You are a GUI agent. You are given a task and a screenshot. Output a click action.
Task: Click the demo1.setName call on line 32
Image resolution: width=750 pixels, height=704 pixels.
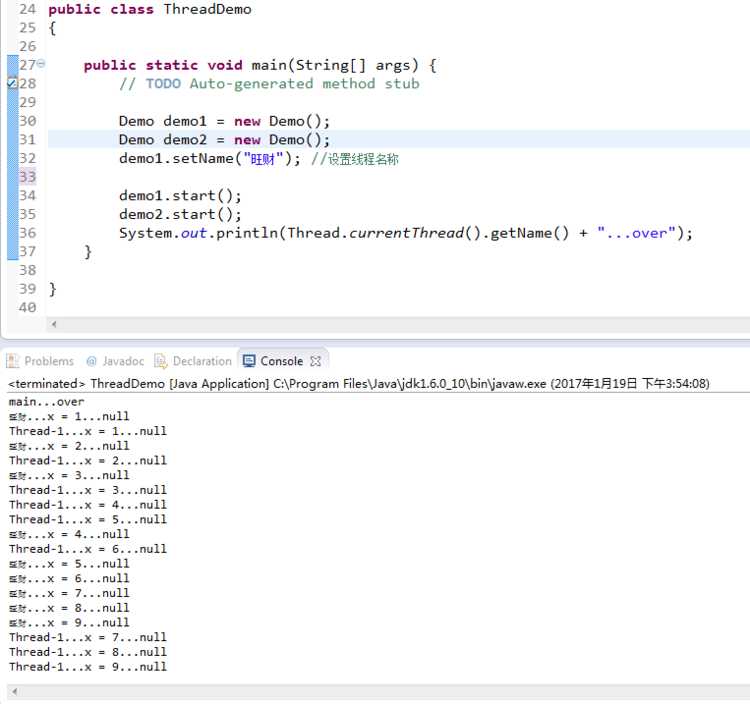pos(210,158)
